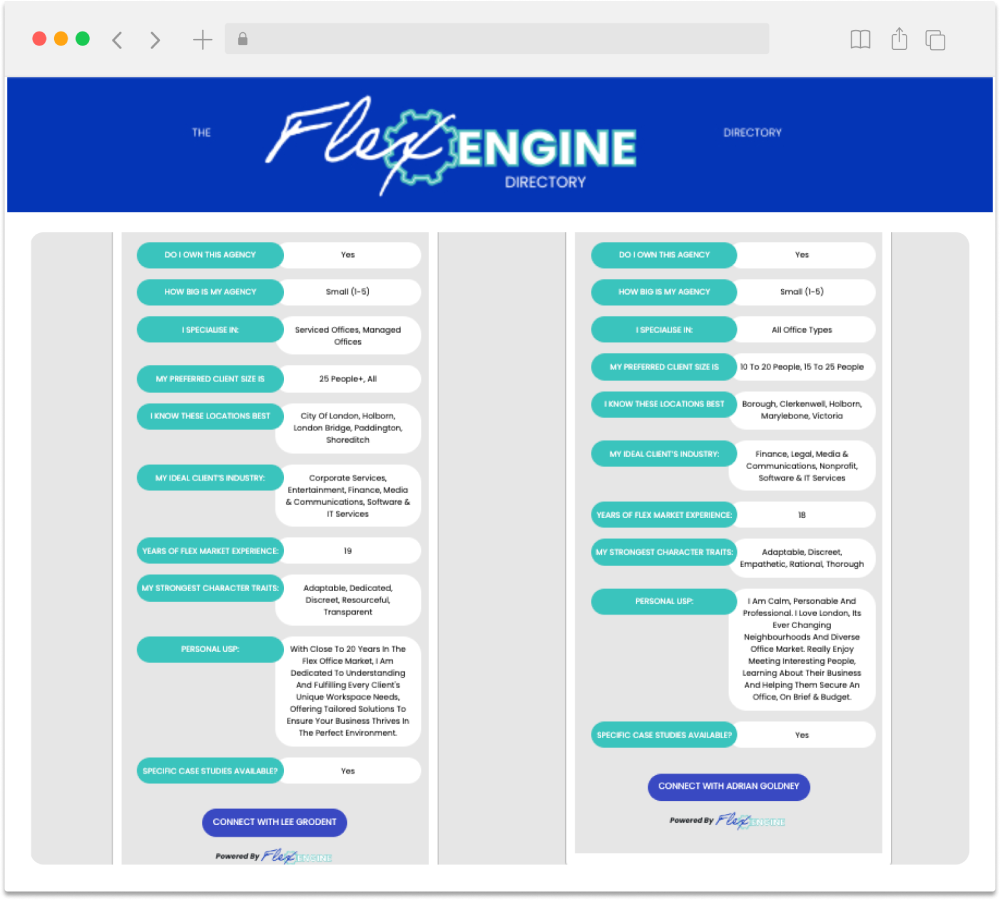This screenshot has width=1000, height=900.
Task: Click the browser address bar
Action: [x=500, y=40]
